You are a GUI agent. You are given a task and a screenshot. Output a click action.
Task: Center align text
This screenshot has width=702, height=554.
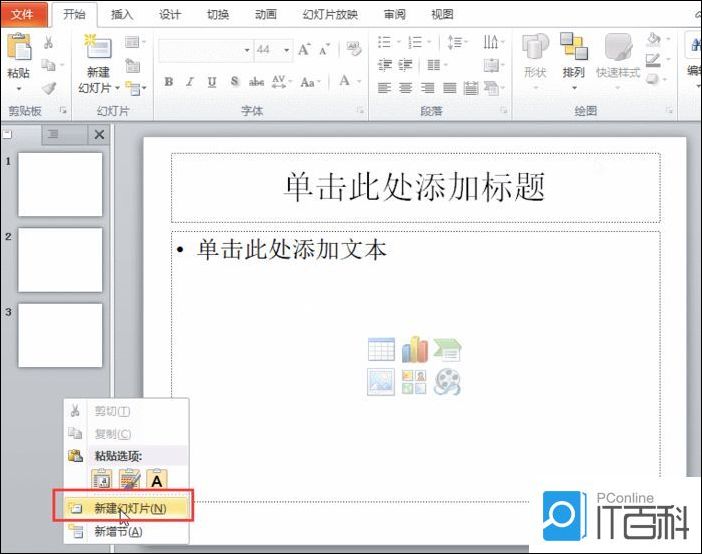pyautogui.click(x=406, y=88)
